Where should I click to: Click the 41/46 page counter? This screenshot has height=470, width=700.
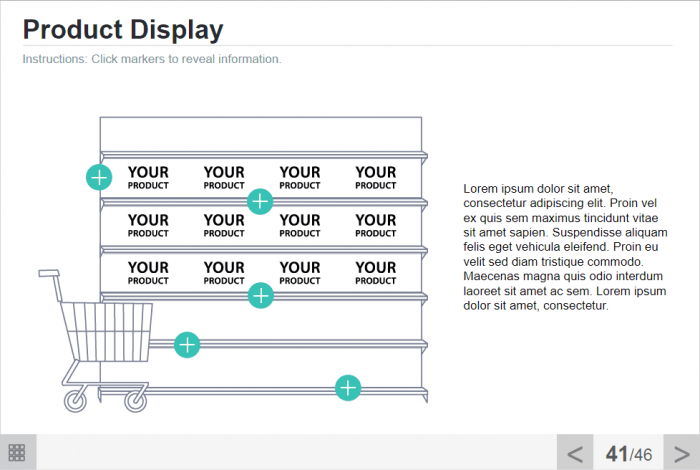pyautogui.click(x=628, y=453)
